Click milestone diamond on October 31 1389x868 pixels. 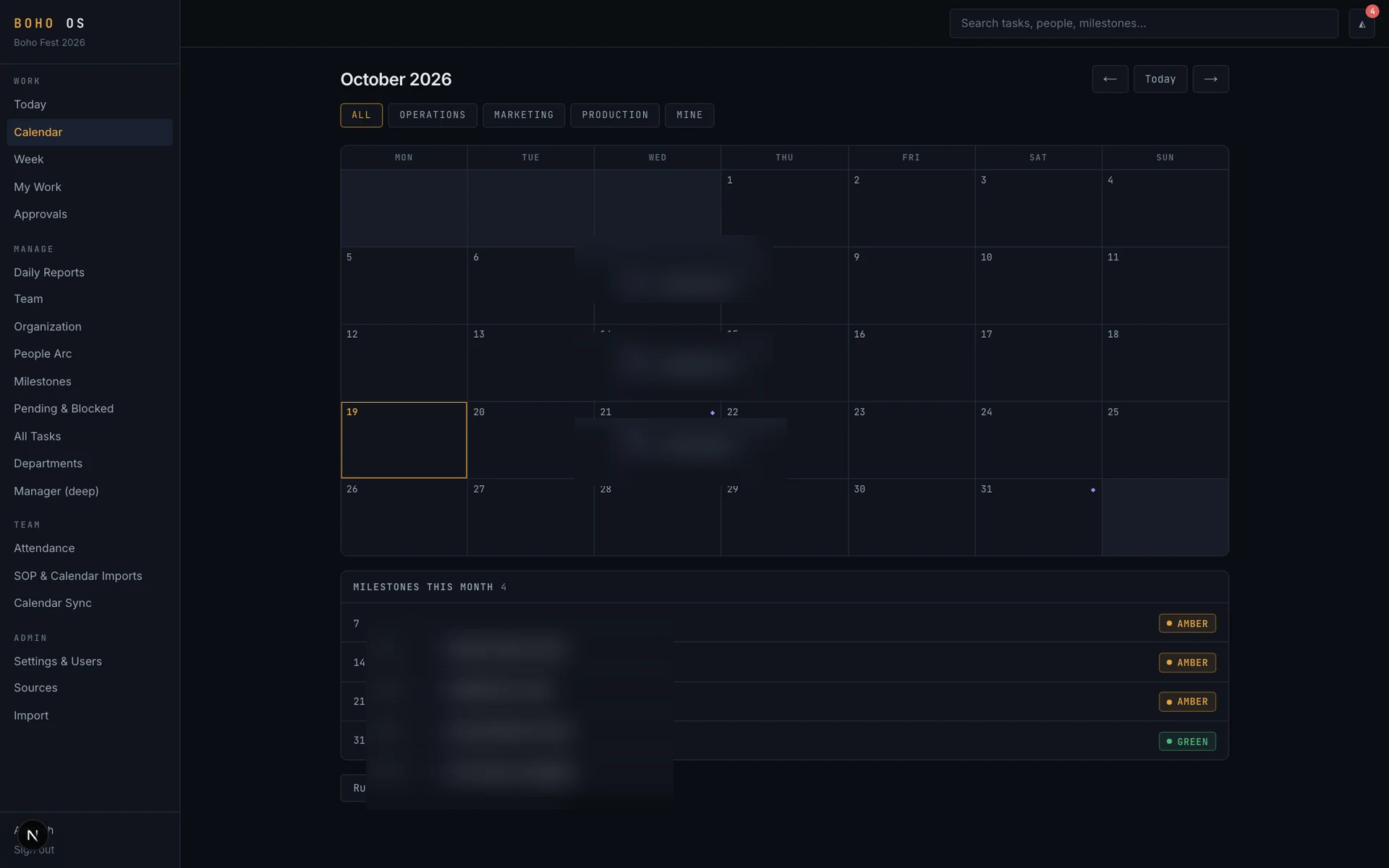point(1093,490)
